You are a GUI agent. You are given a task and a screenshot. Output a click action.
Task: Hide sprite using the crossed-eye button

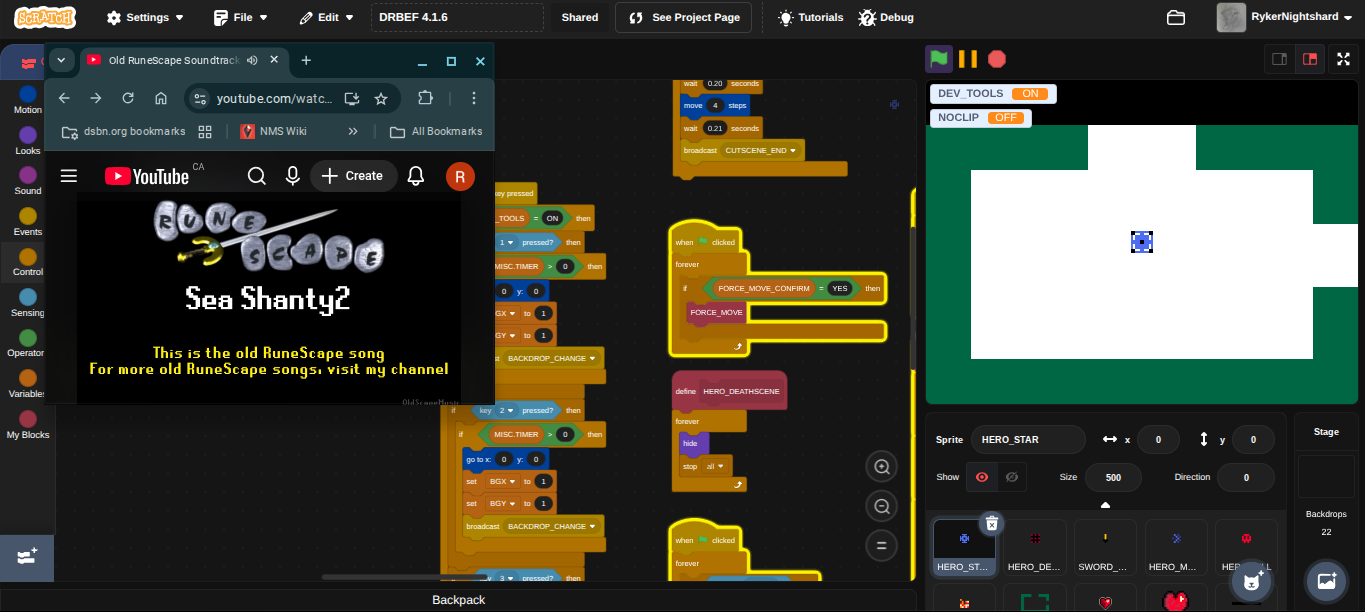(x=1011, y=477)
